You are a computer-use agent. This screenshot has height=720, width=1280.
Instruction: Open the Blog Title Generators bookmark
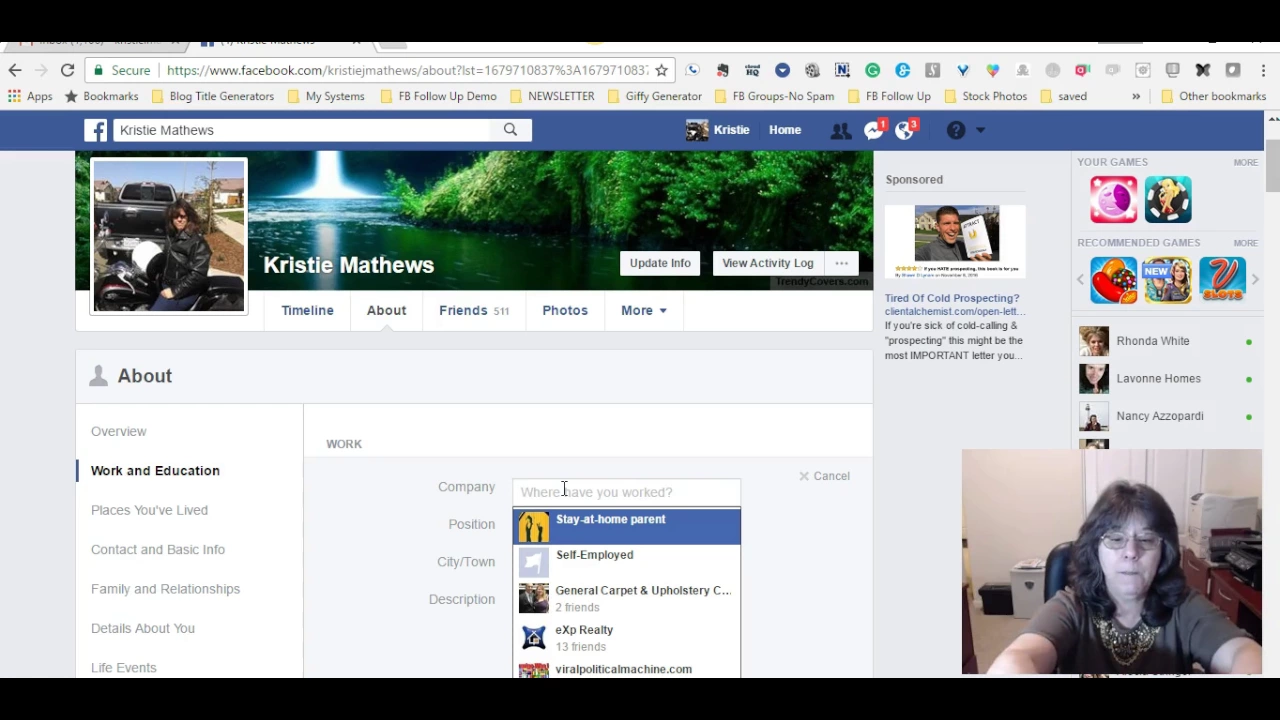[x=212, y=96]
